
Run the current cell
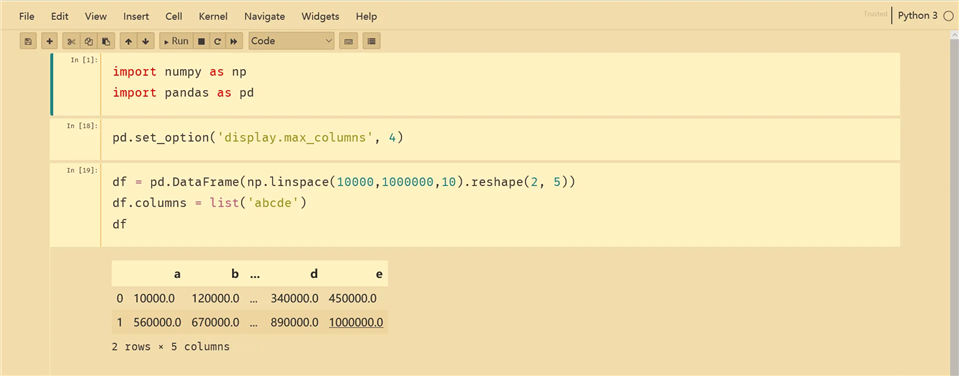[x=176, y=41]
